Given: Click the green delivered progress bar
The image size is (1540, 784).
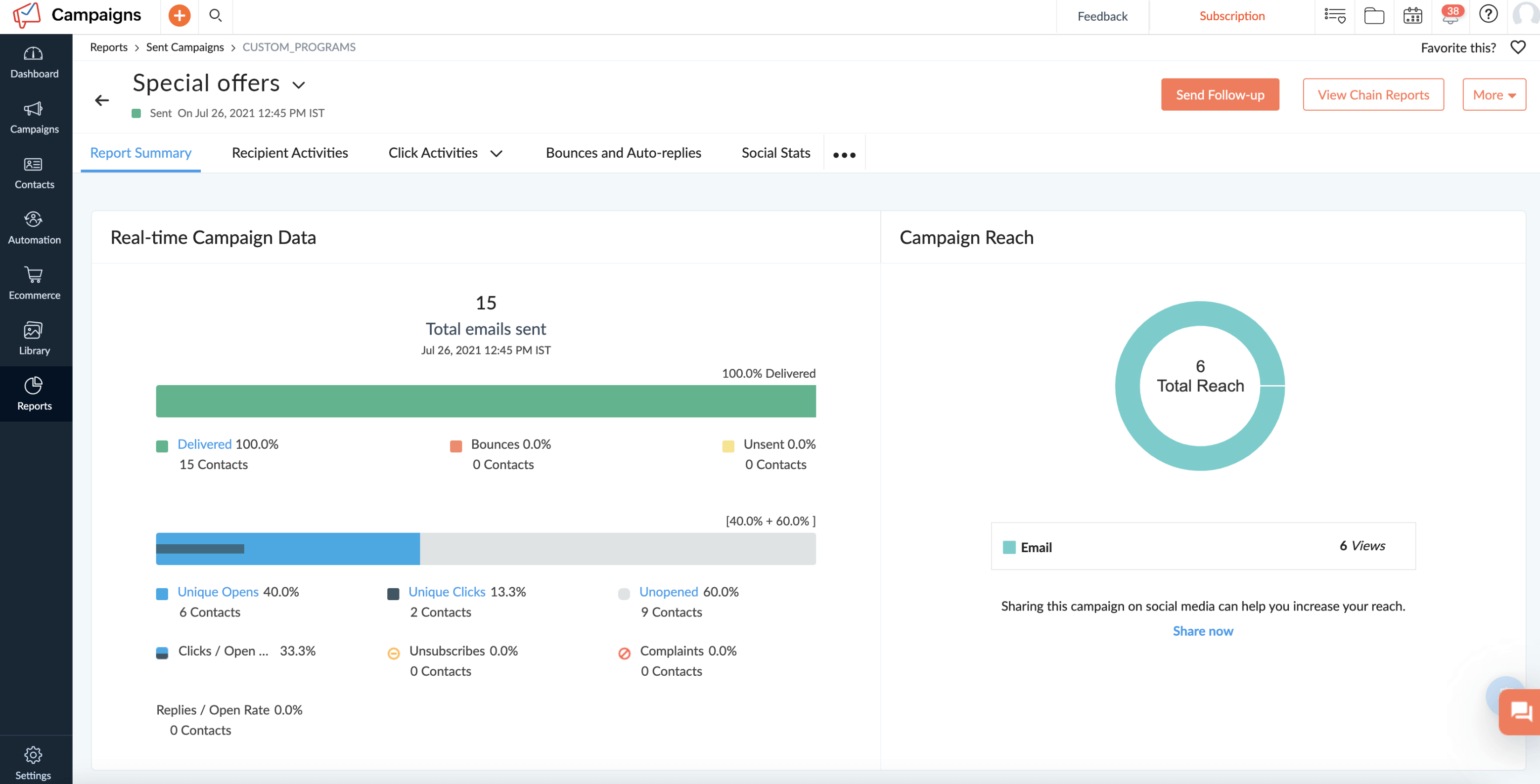Looking at the screenshot, I should [486, 401].
